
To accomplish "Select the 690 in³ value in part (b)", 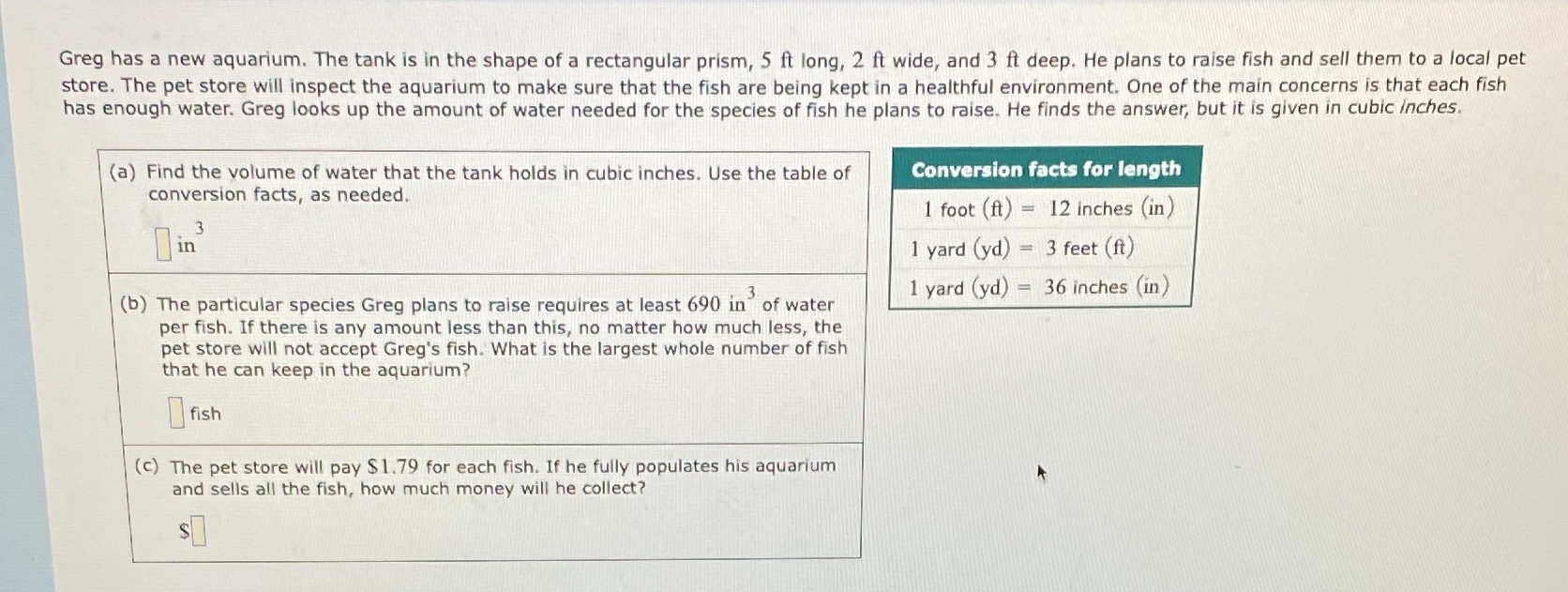I will [x=719, y=300].
